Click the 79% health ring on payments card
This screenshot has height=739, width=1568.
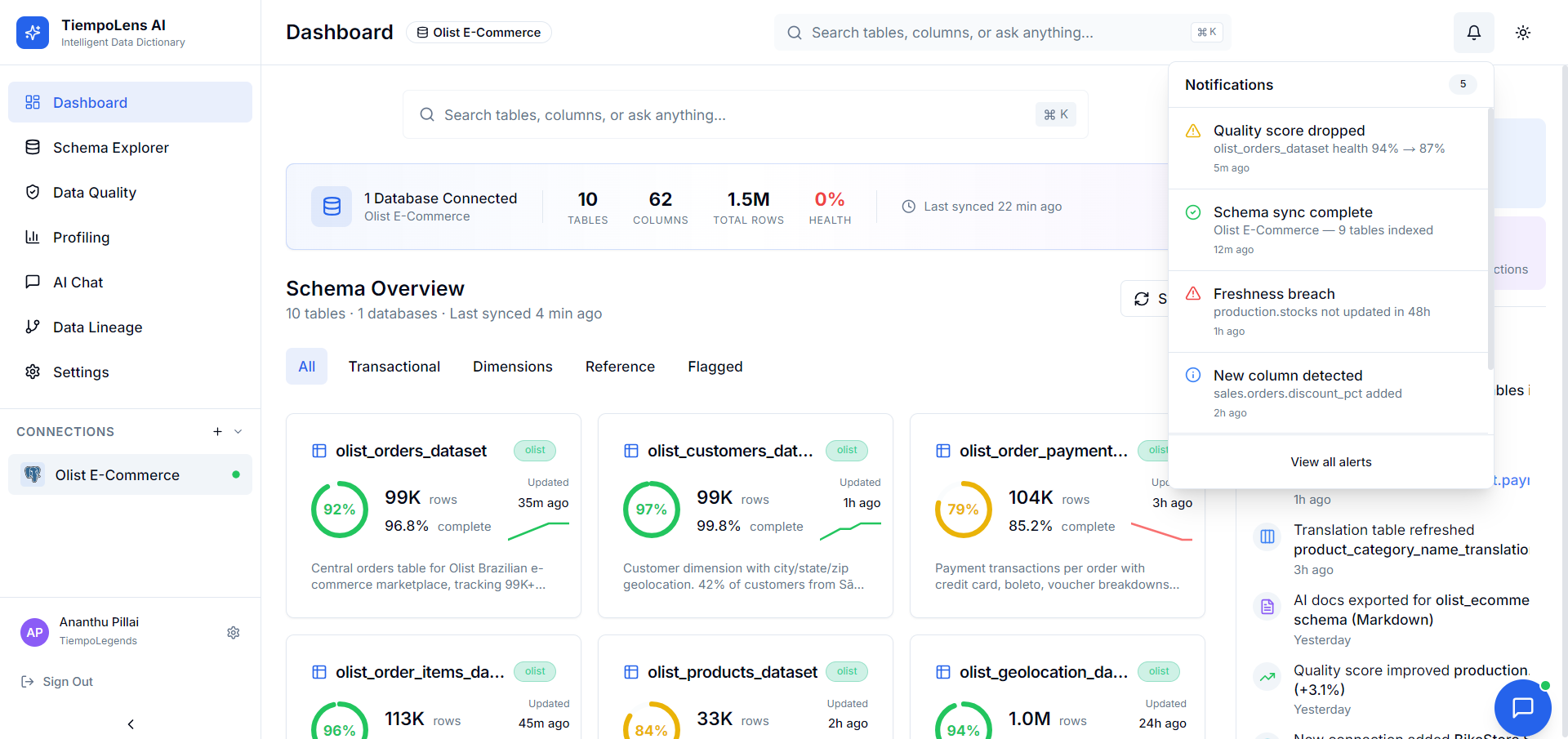964,510
